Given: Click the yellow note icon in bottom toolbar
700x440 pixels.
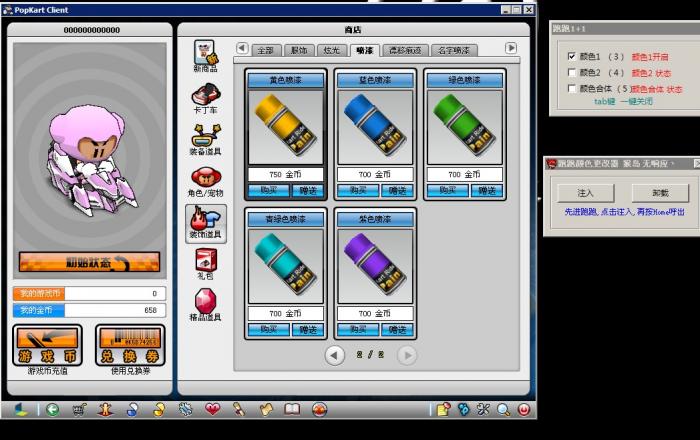Looking at the screenshot, I should [443, 409].
